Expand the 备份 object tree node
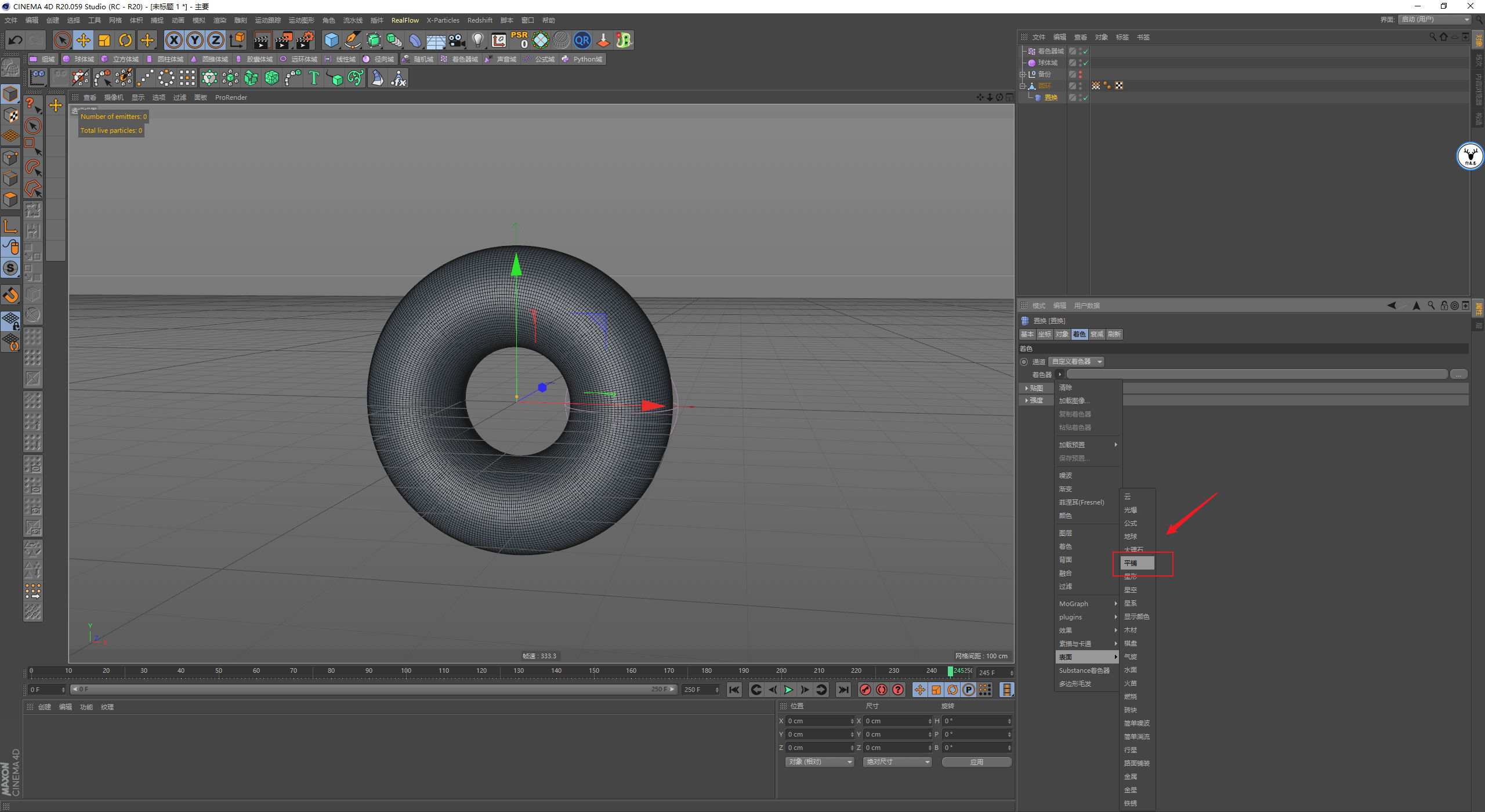1485x812 pixels. [1023, 74]
